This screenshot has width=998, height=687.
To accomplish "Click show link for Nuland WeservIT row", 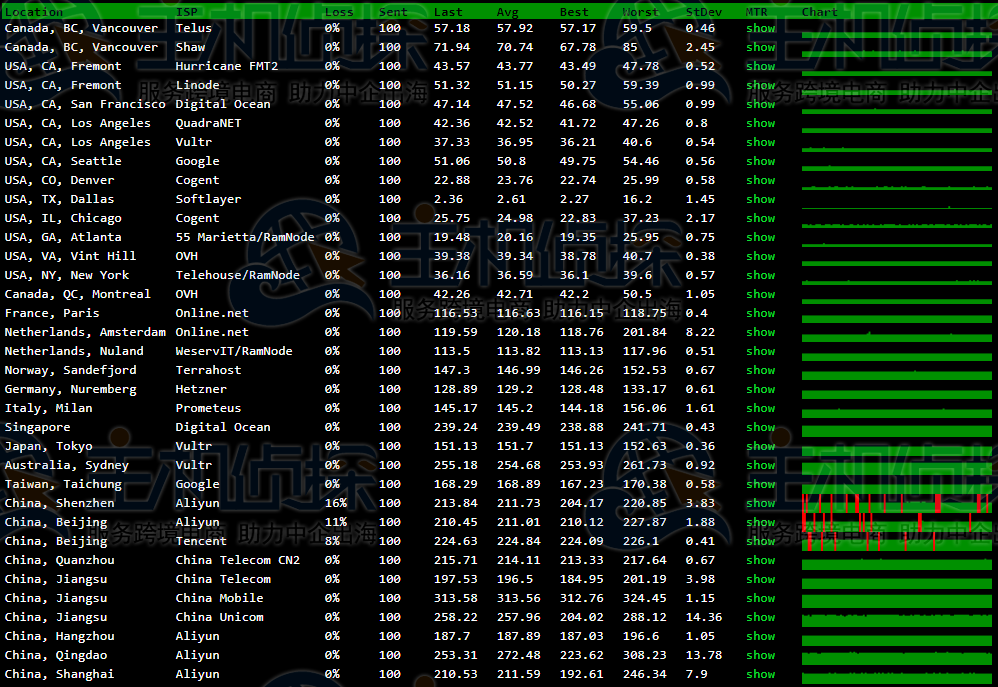I will (761, 351).
